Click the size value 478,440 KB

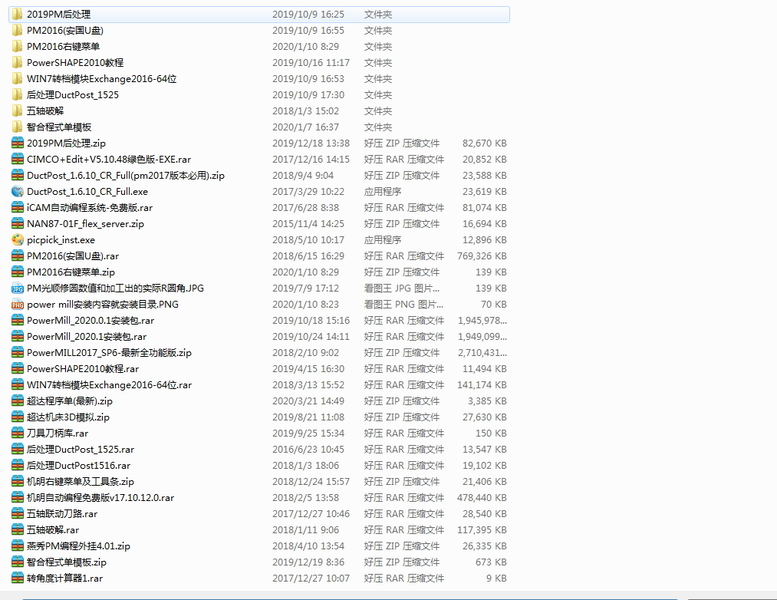(482, 497)
